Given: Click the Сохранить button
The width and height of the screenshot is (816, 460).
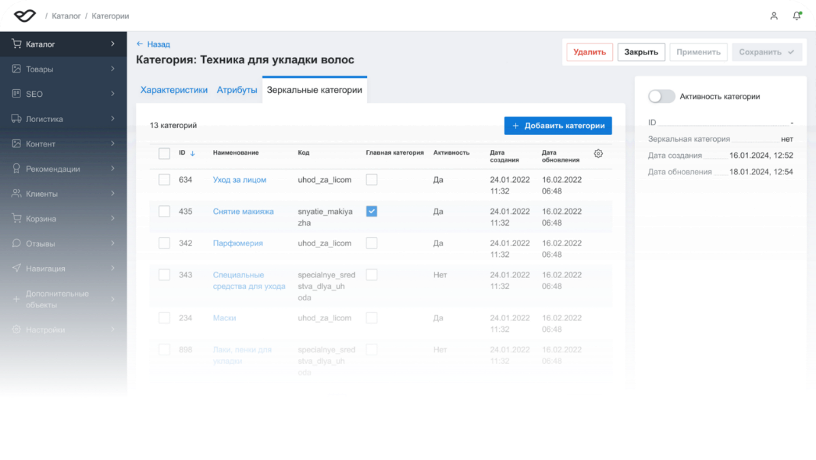Looking at the screenshot, I should (x=767, y=52).
